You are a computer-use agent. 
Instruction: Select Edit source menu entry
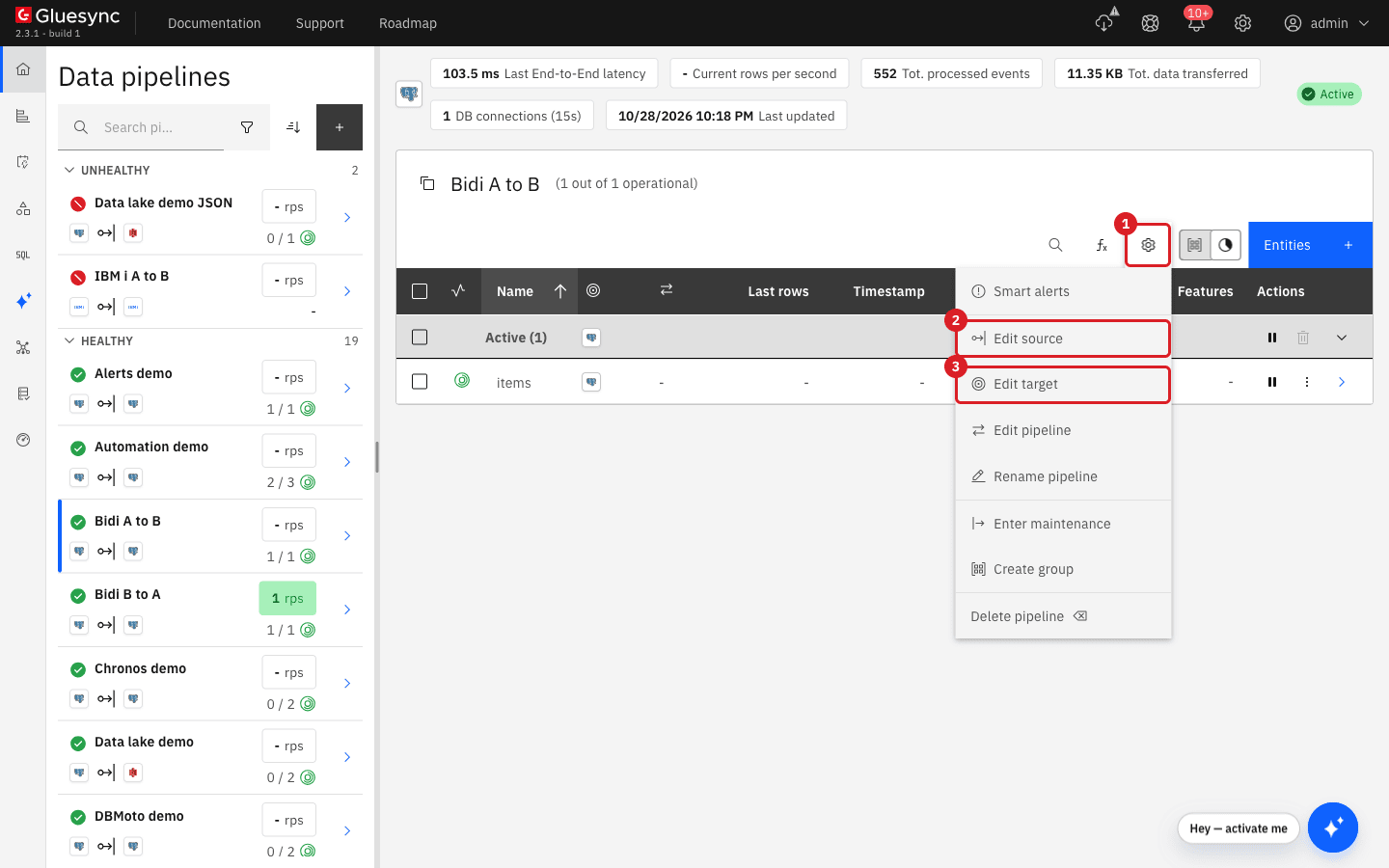[1063, 339]
